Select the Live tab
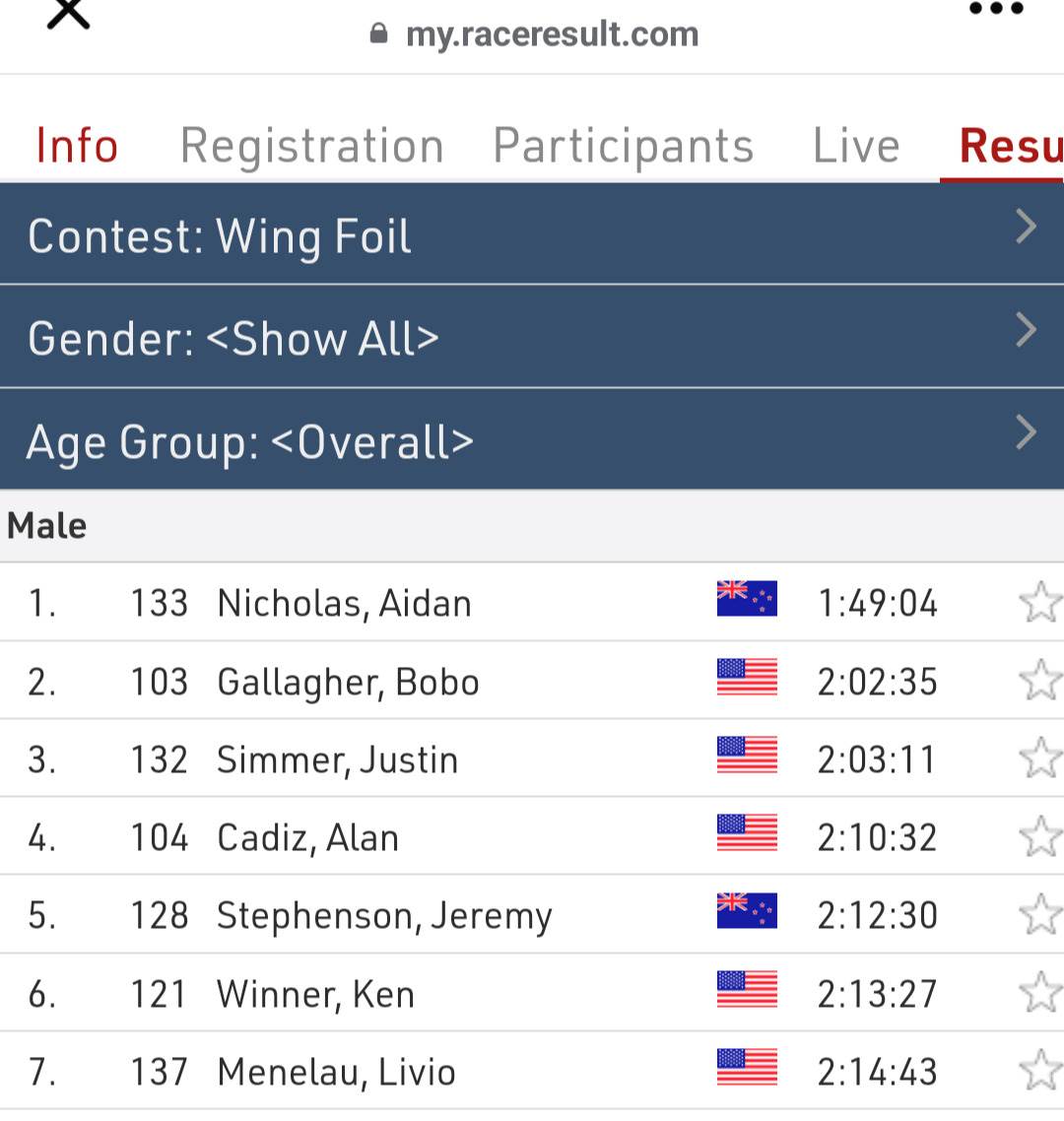This screenshot has height=1121, width=1064. click(x=855, y=146)
